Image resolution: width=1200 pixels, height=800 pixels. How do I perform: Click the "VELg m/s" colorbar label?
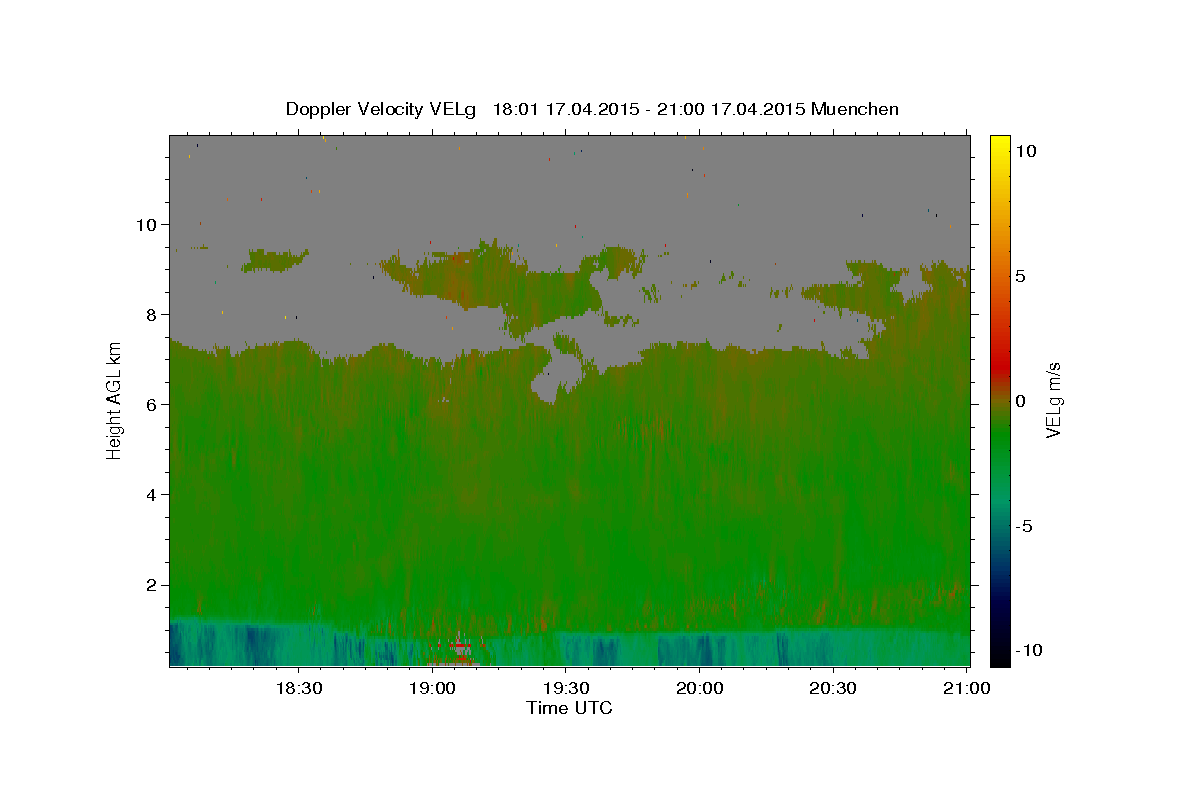tap(1054, 402)
